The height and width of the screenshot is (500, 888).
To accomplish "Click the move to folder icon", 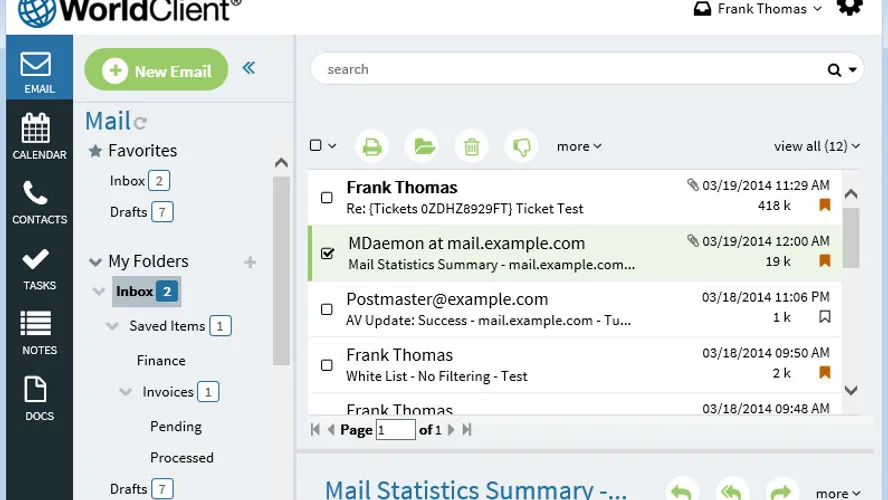I will 424,147.
